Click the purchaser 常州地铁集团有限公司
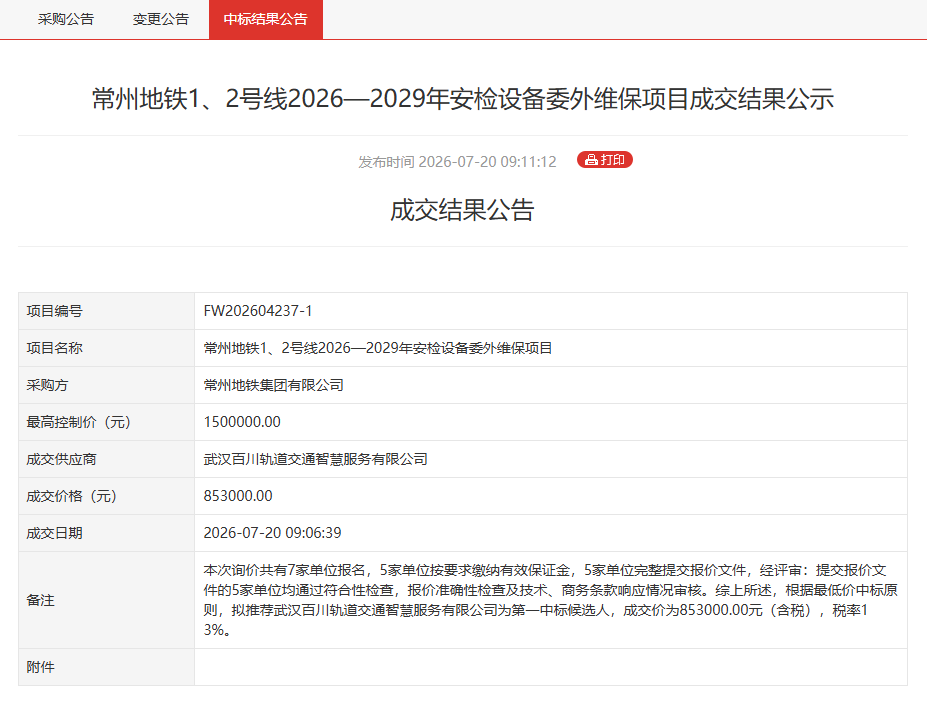 274,385
